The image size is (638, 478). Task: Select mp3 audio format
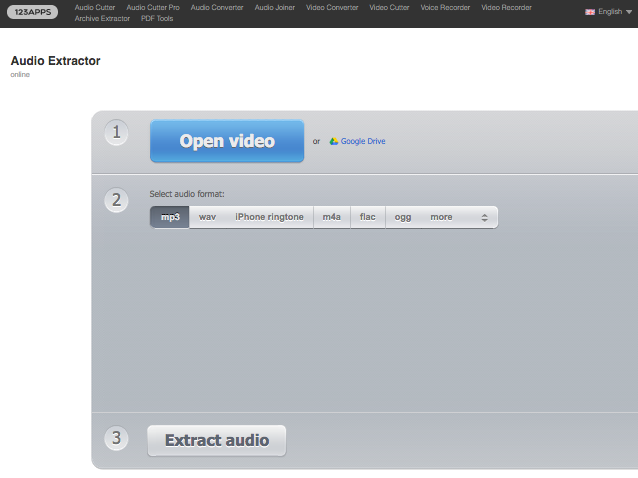[x=170, y=217]
